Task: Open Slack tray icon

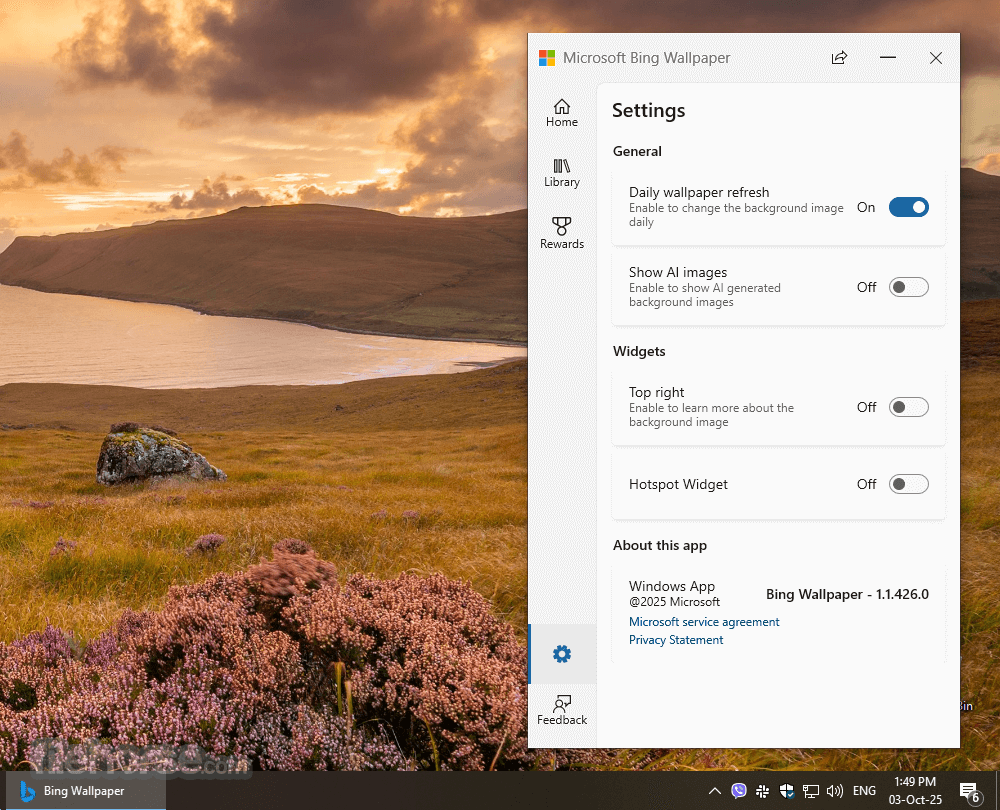Action: (x=762, y=792)
